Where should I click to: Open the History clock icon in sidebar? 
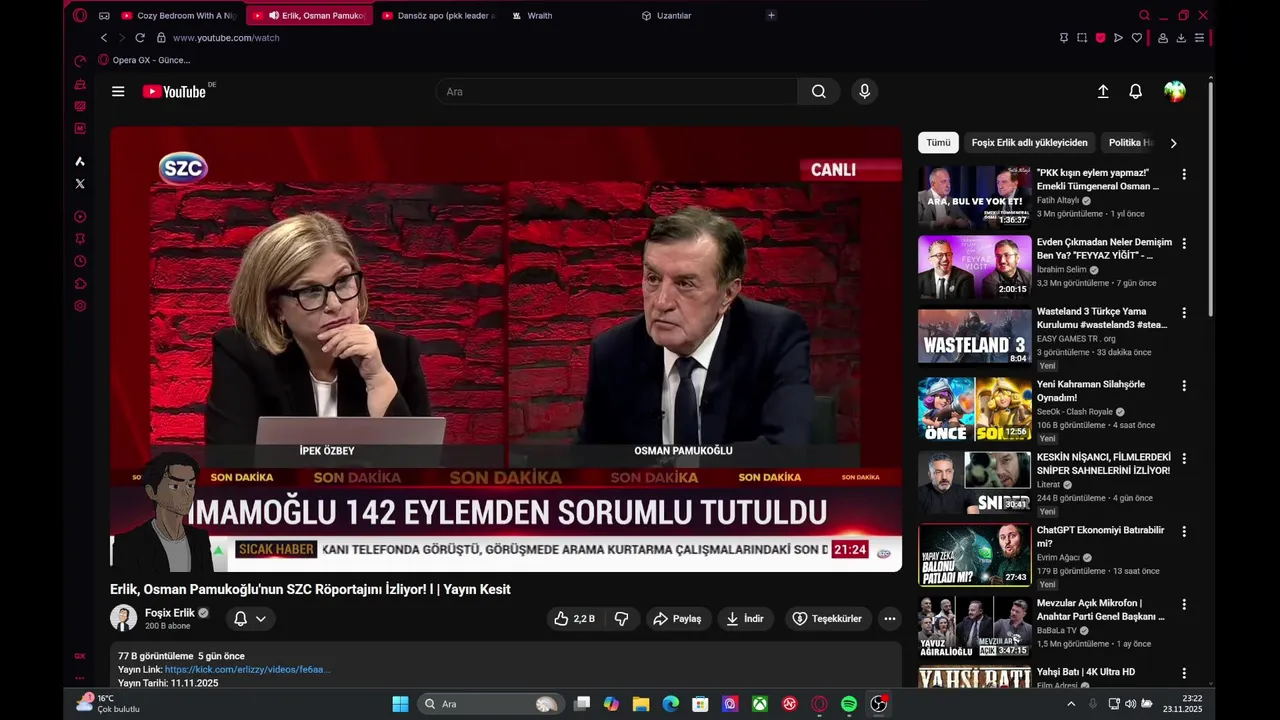(80, 261)
